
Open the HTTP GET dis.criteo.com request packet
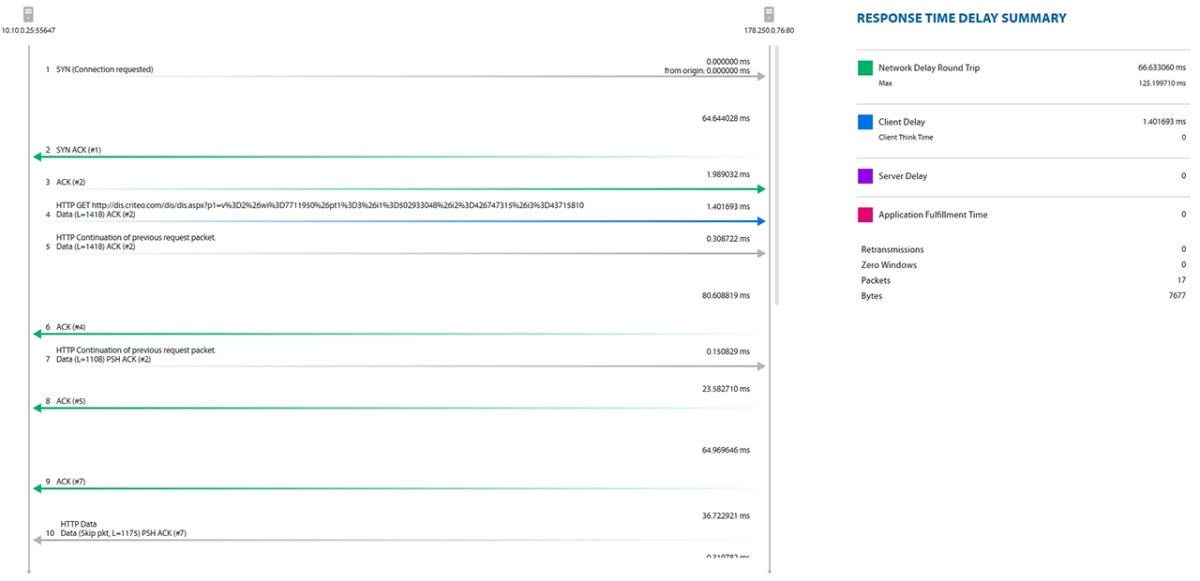click(399, 213)
